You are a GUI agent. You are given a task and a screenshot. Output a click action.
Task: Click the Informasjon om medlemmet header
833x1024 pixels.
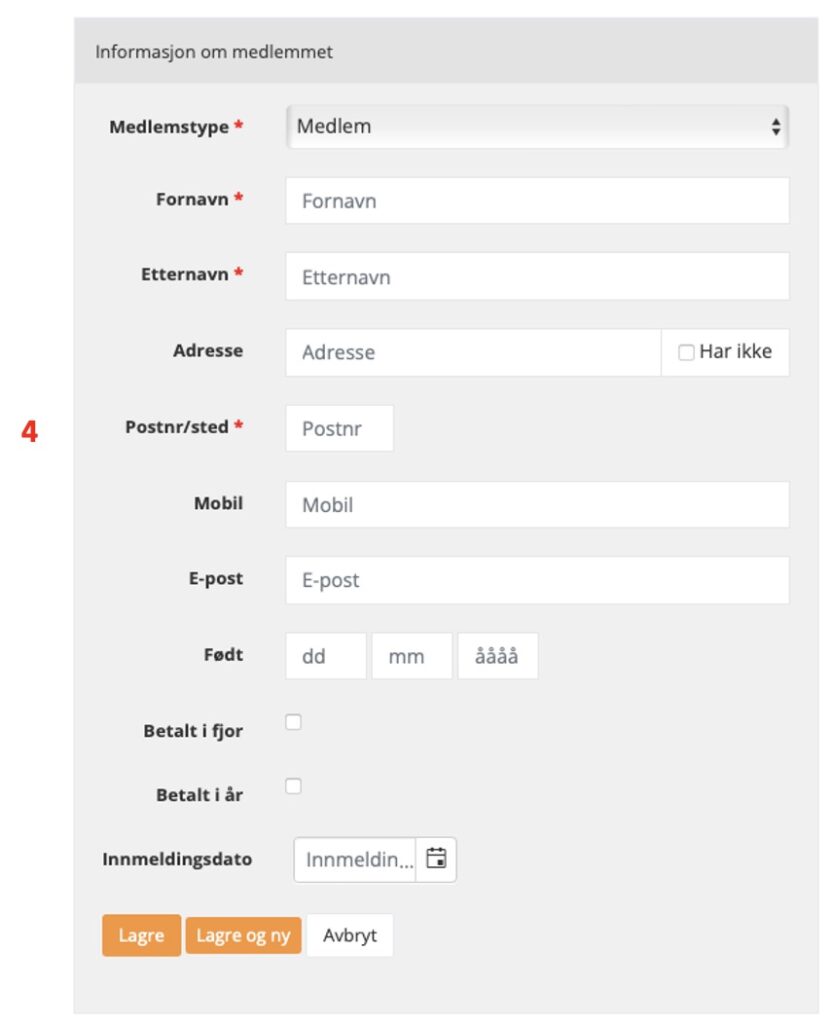[213, 52]
